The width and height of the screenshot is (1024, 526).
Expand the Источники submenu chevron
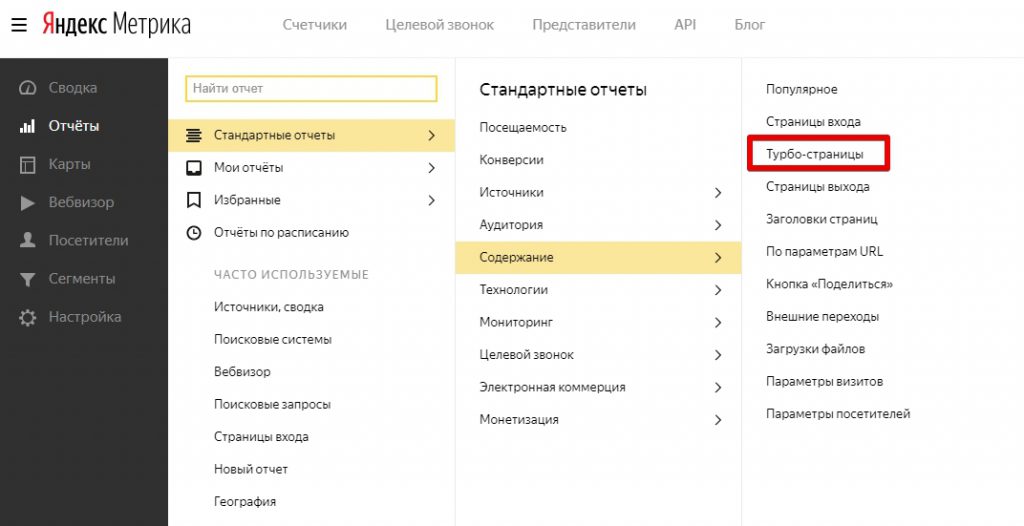pos(717,192)
